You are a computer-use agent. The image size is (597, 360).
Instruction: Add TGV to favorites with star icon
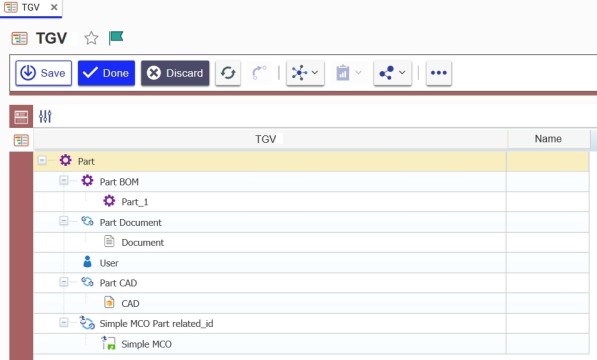[91, 38]
